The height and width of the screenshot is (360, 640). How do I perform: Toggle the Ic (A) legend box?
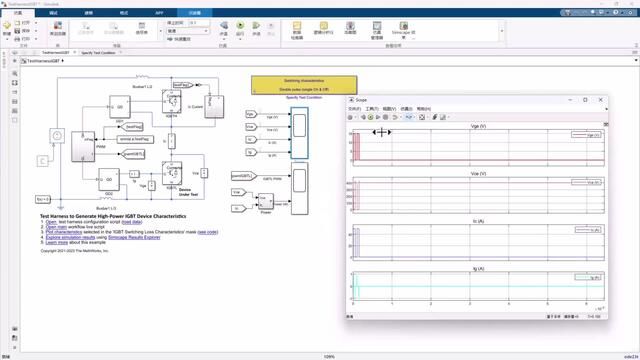coord(588,230)
